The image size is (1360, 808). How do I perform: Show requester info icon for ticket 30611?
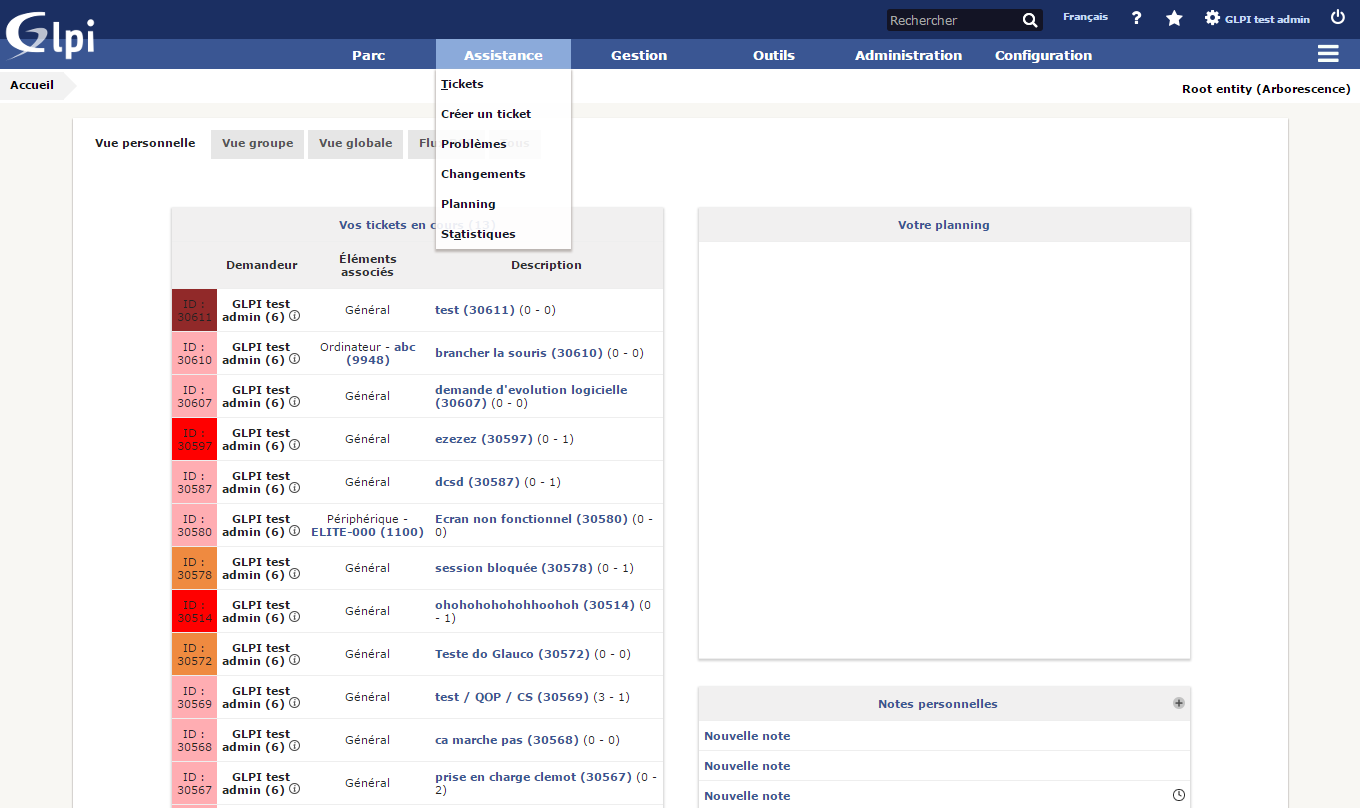tap(294, 316)
